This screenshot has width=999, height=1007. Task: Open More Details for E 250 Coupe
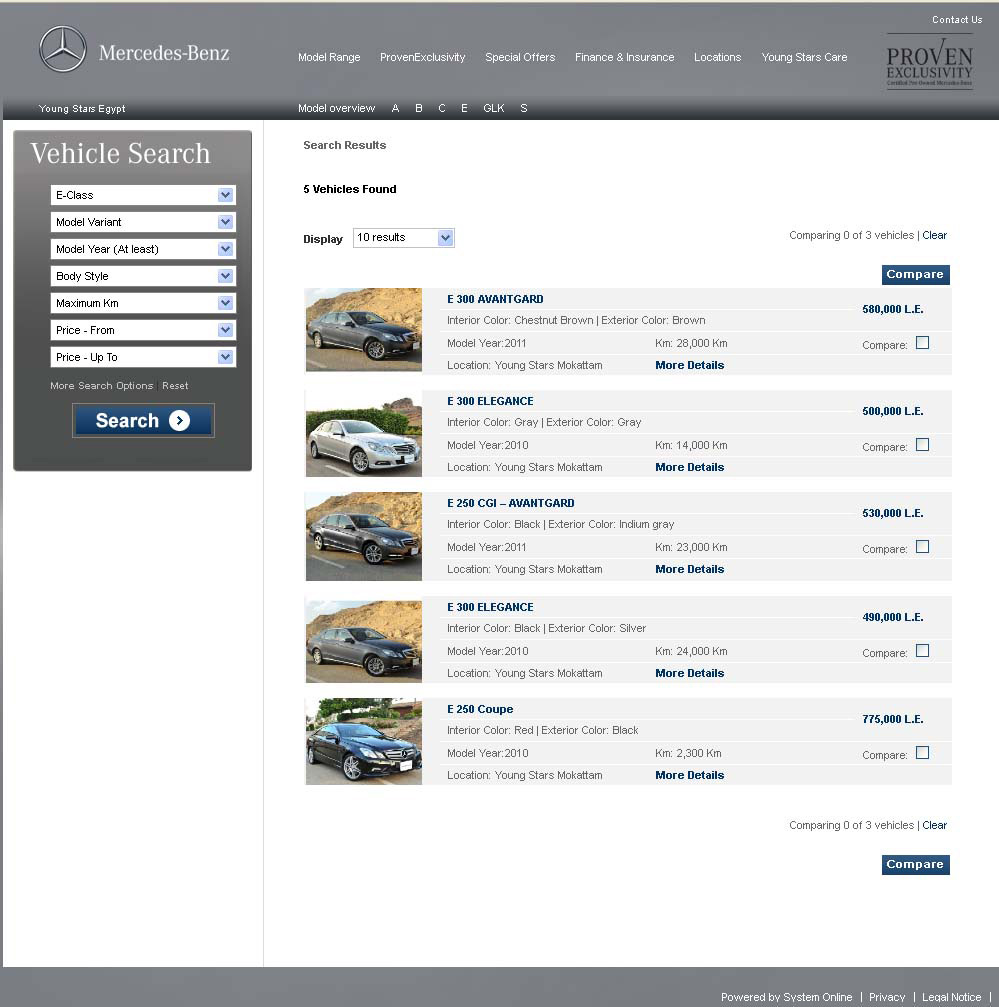[690, 776]
